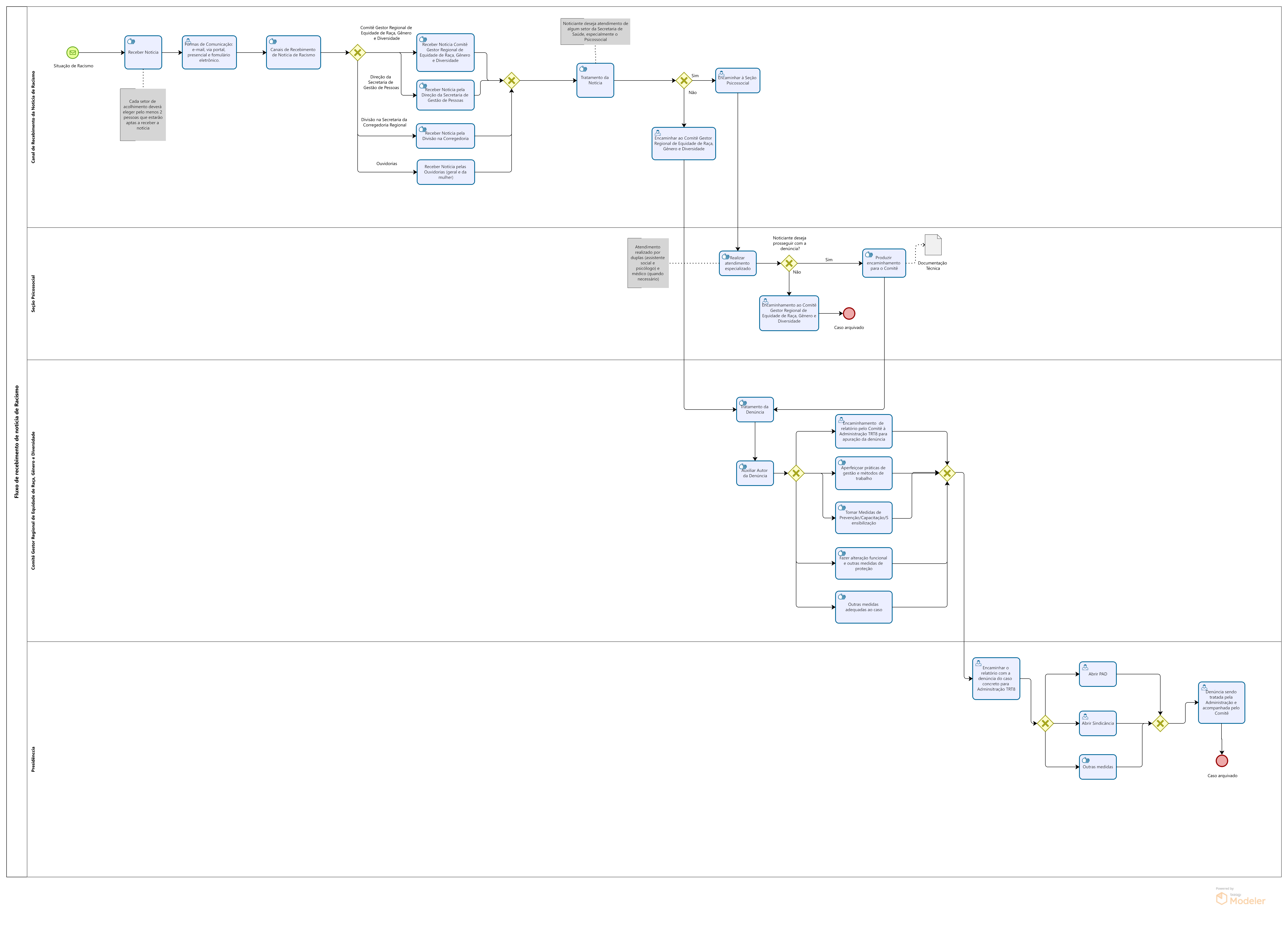Image resolution: width=1288 pixels, height=937 pixels.
Task: Click the hand icon in 'Tratamento da Notícia'
Action: click(583, 69)
